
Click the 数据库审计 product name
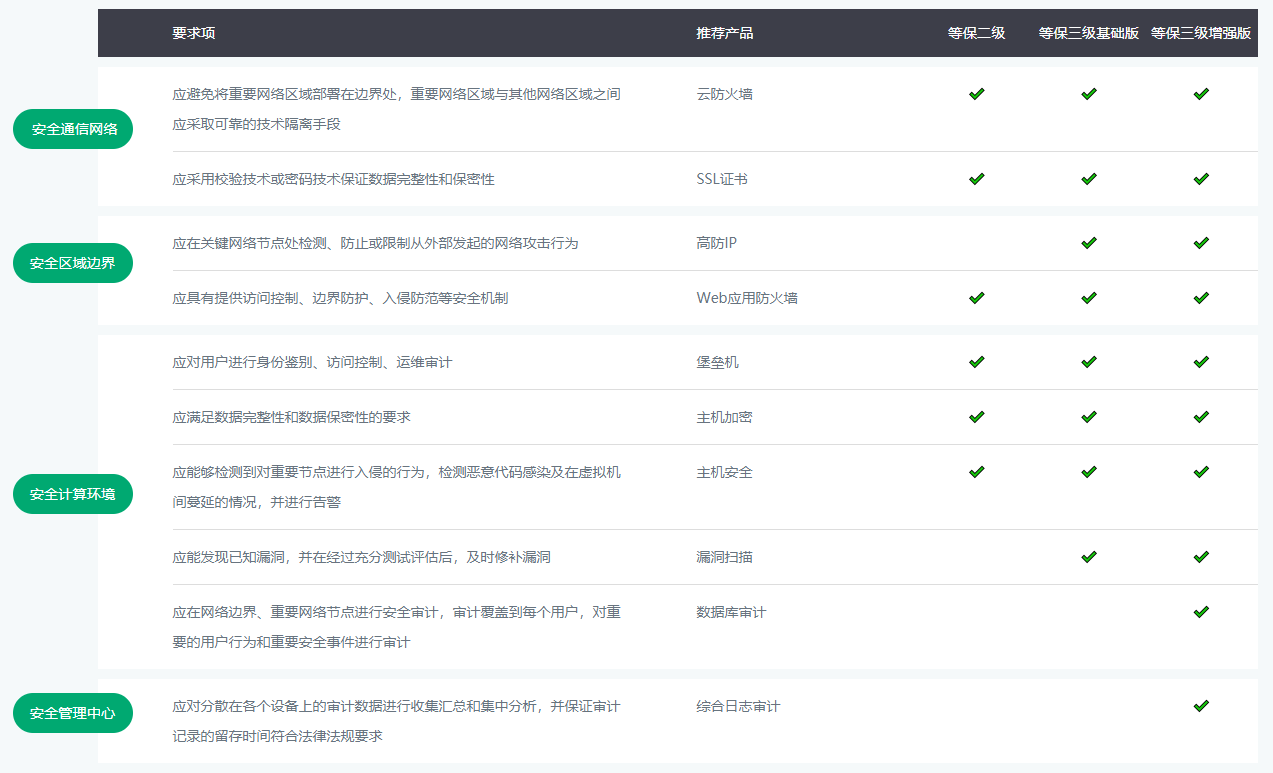[x=732, y=612]
